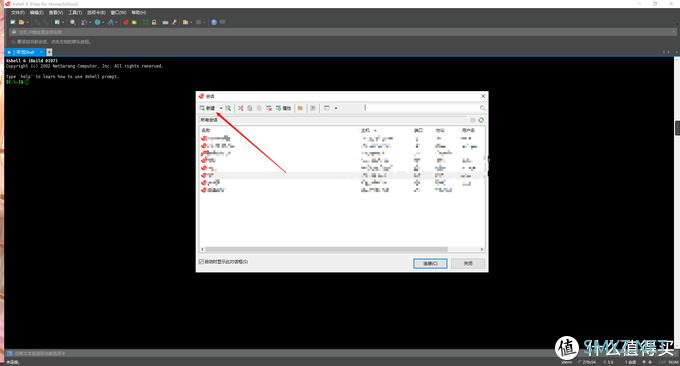Screen dimensions: 680x366
Task: Close the Sessions dialog with the X
Action: (483, 96)
